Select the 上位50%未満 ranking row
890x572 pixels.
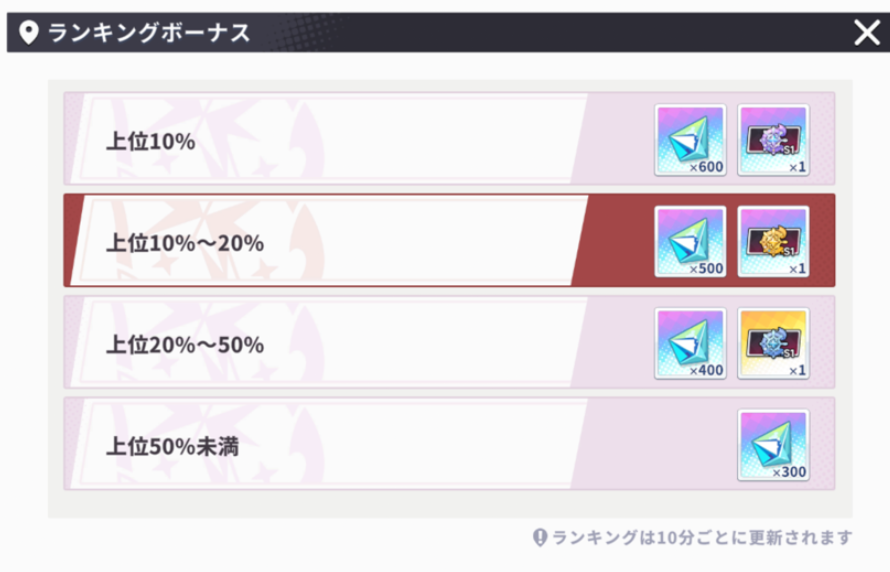point(330,445)
